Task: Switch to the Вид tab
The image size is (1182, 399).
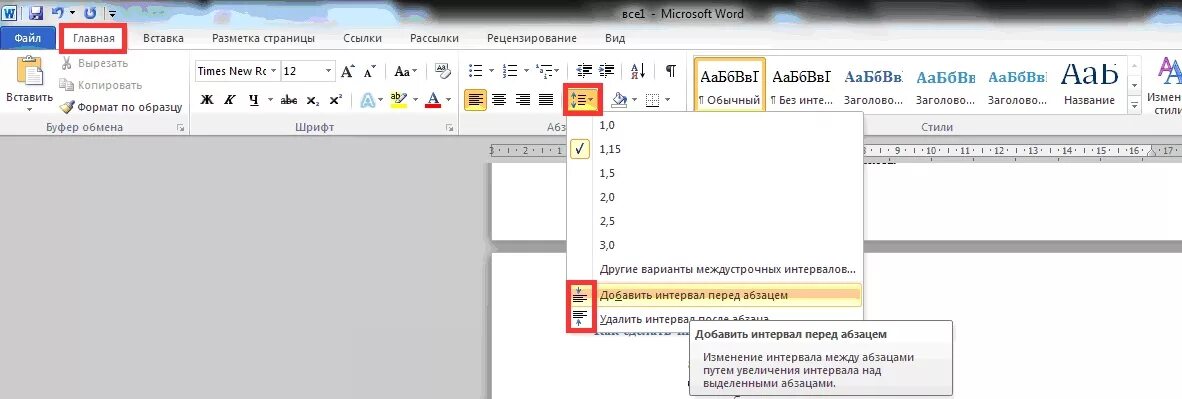Action: tap(615, 38)
